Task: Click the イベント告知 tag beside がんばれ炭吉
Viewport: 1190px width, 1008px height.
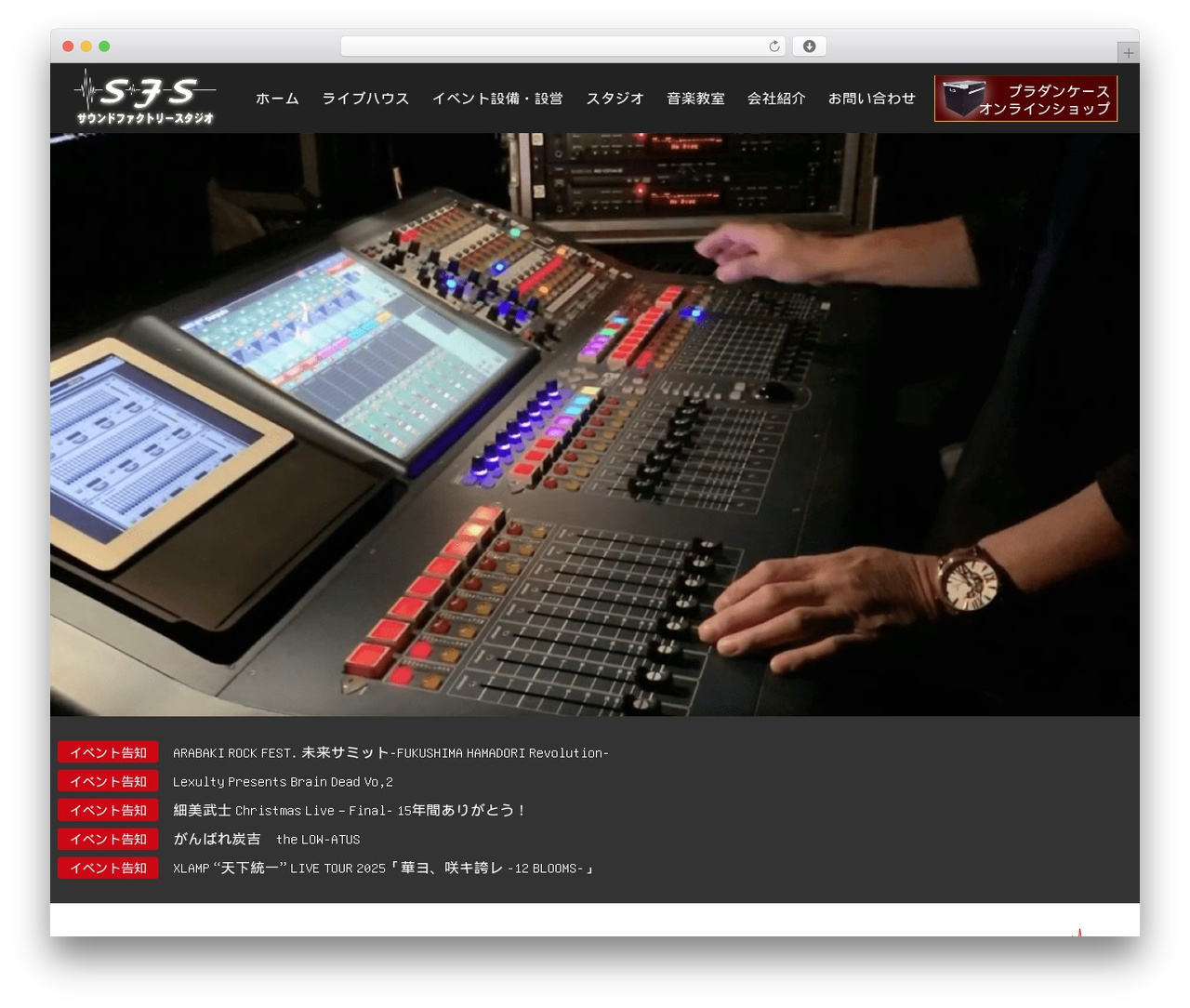Action: (x=108, y=840)
